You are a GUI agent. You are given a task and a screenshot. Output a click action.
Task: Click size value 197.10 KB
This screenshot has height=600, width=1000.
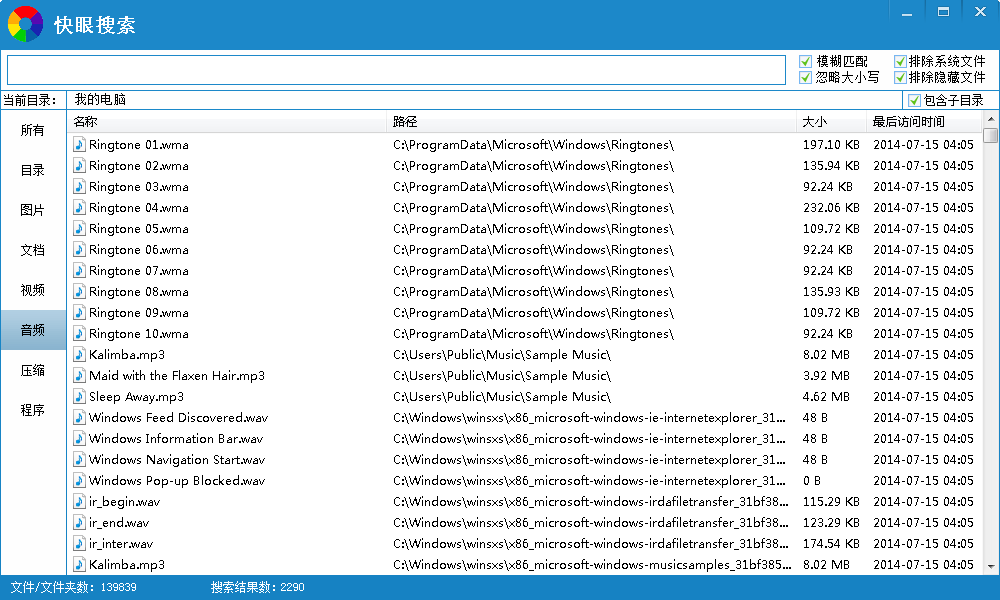pyautogui.click(x=831, y=145)
